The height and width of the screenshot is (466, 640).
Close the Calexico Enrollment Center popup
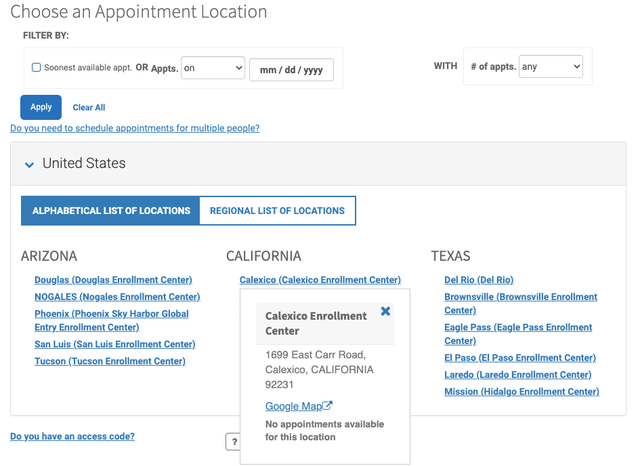[x=385, y=312]
